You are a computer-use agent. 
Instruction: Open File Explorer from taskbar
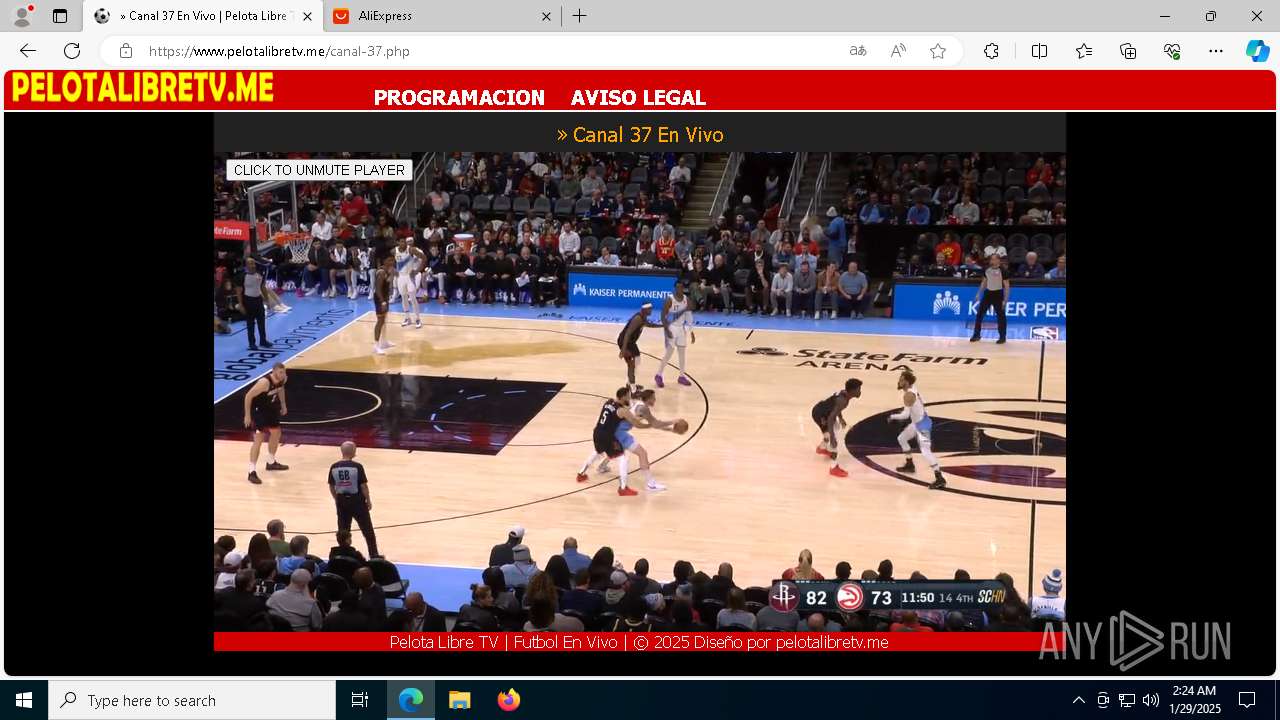click(459, 700)
